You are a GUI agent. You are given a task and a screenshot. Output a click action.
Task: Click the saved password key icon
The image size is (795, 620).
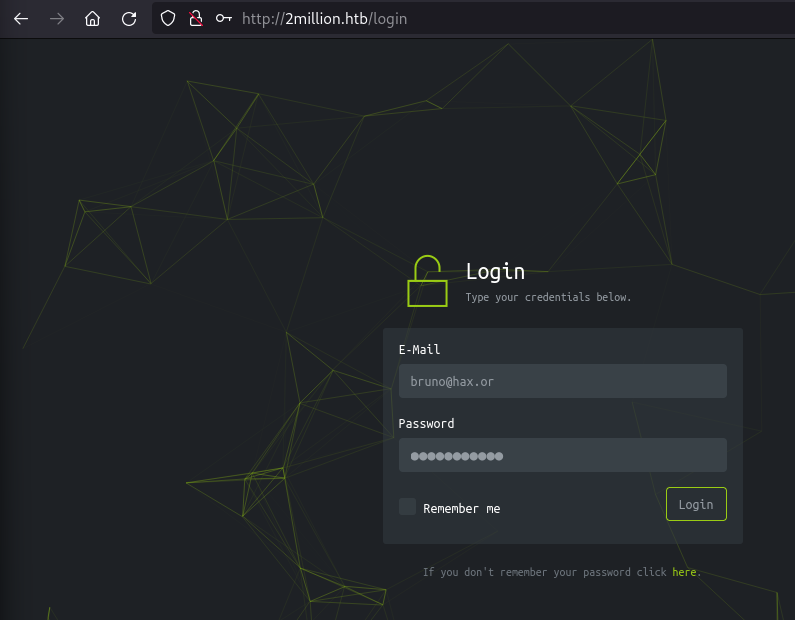(x=224, y=18)
